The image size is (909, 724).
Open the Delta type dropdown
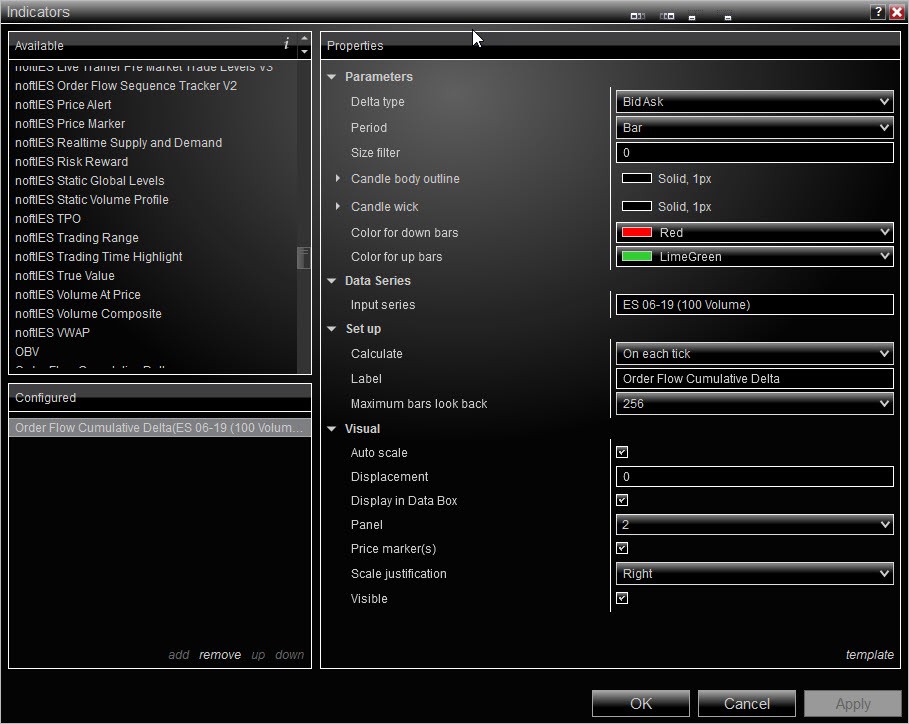pyautogui.click(x=755, y=102)
